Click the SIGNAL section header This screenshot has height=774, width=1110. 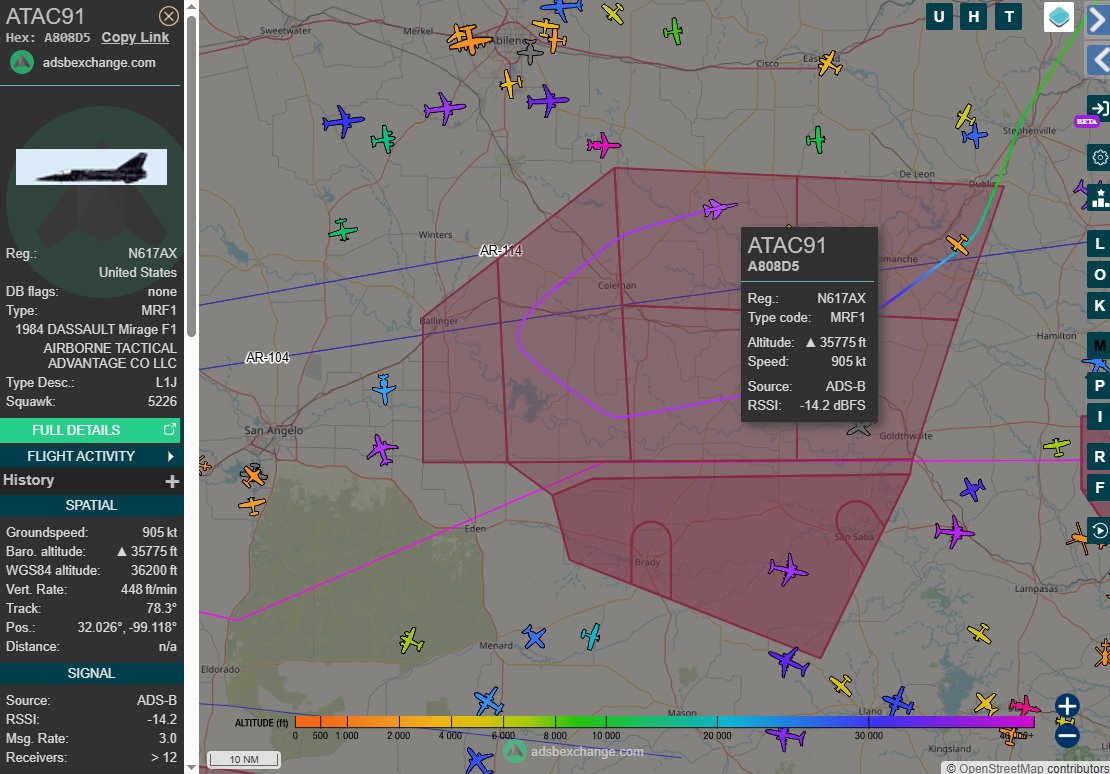point(90,673)
